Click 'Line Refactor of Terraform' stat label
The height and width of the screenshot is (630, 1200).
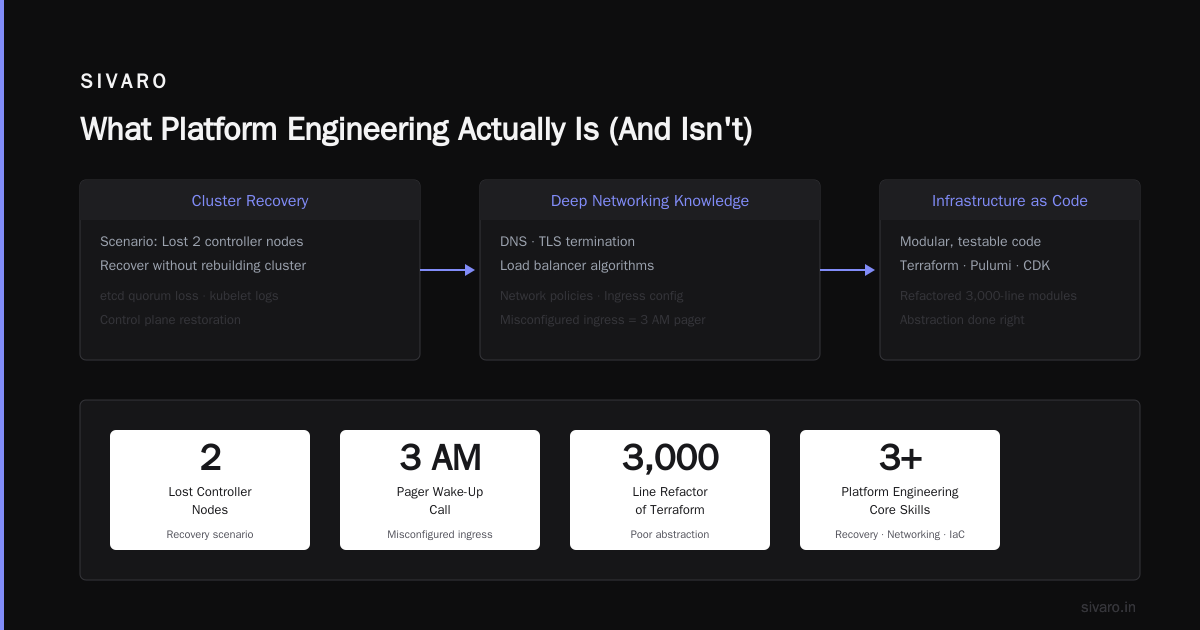click(x=670, y=501)
